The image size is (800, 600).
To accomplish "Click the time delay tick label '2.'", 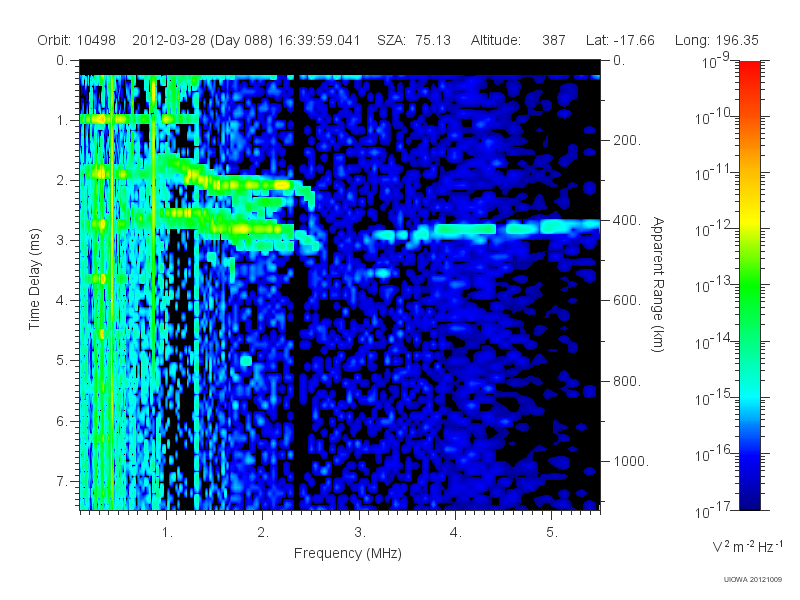I will pyautogui.click(x=62, y=181).
